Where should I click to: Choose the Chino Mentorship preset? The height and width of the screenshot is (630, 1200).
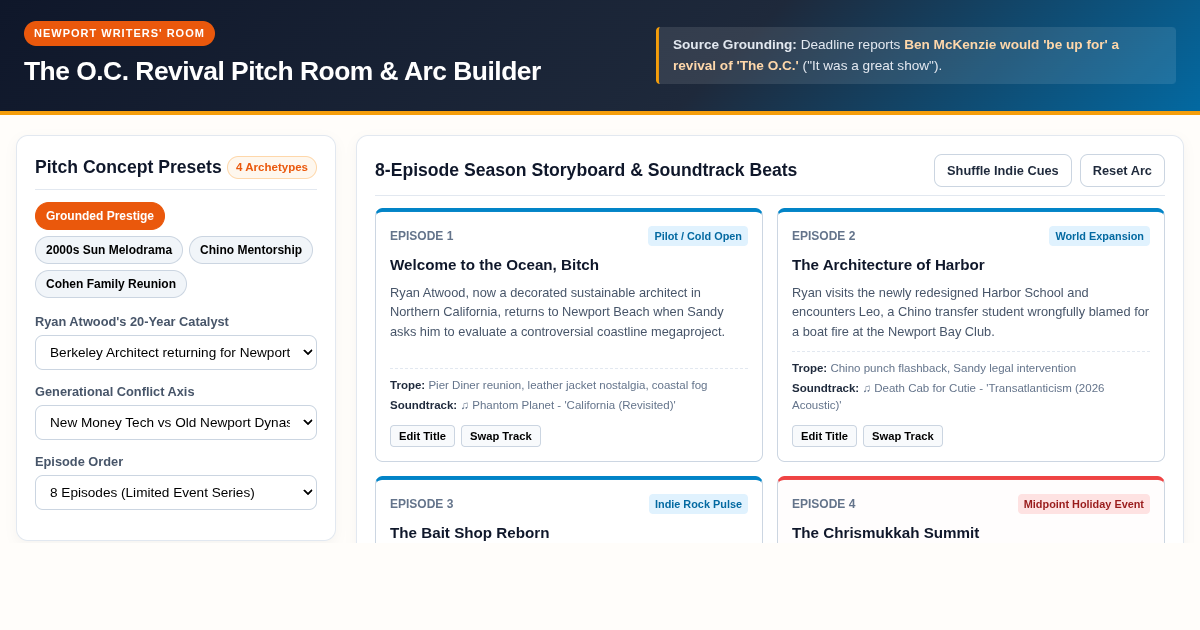coord(251,250)
